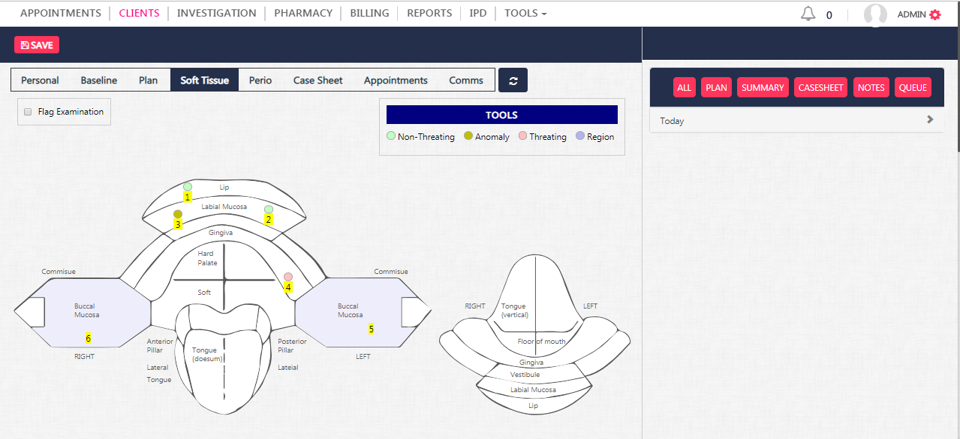Viewport: 960px width, 439px height.
Task: Enable the Flag Examination checkbox
Action: [28, 112]
